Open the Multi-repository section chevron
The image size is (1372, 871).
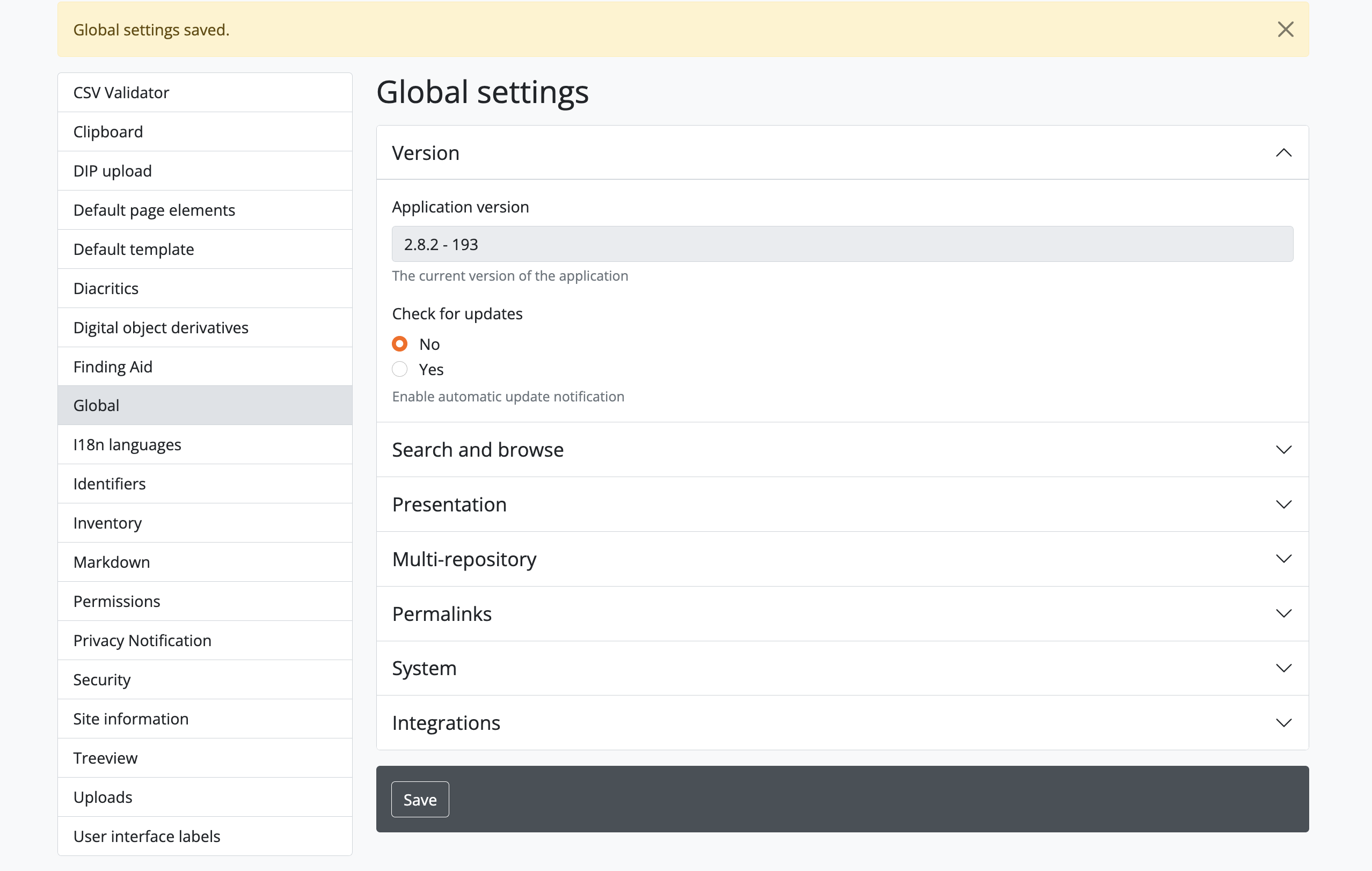click(1283, 559)
